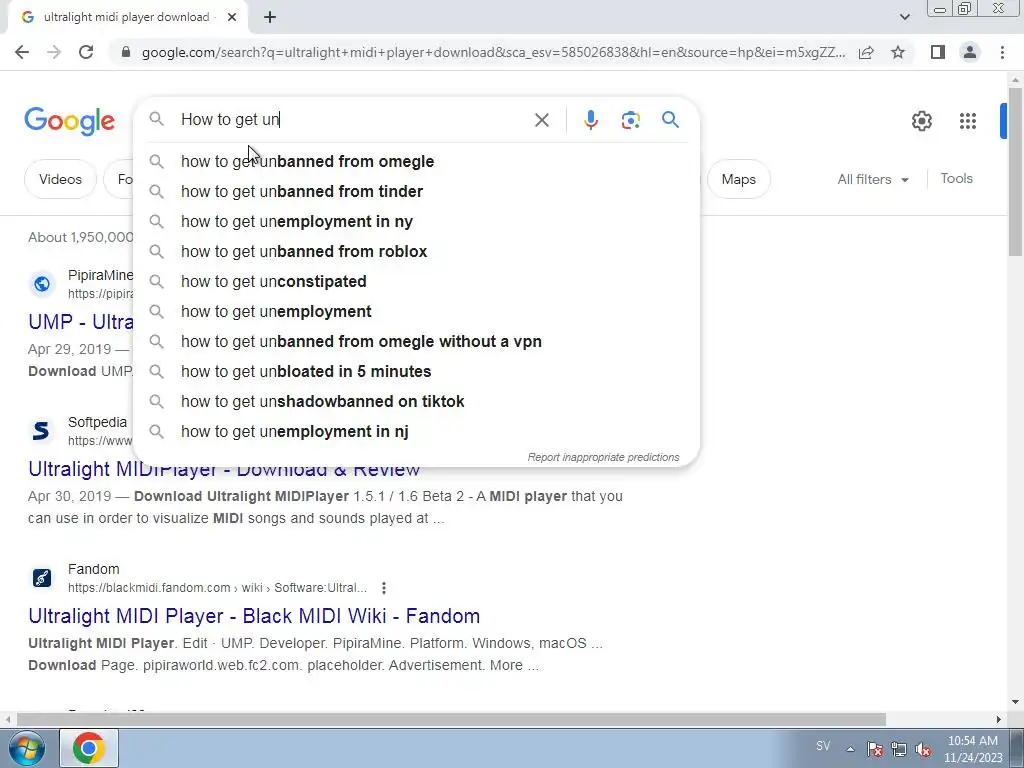Open the Chrome side panel
Screen dimensions: 1024x768
tap(938, 52)
